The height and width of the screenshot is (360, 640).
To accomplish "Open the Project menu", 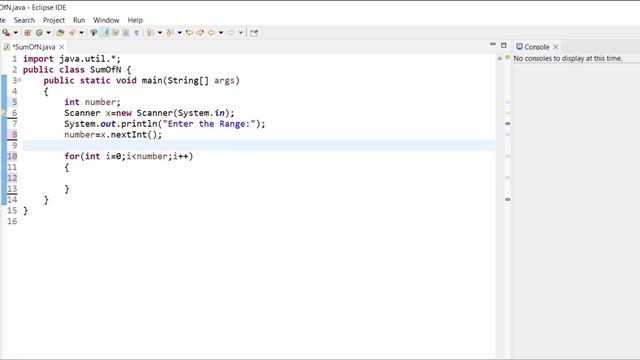I will click(x=53, y=20).
